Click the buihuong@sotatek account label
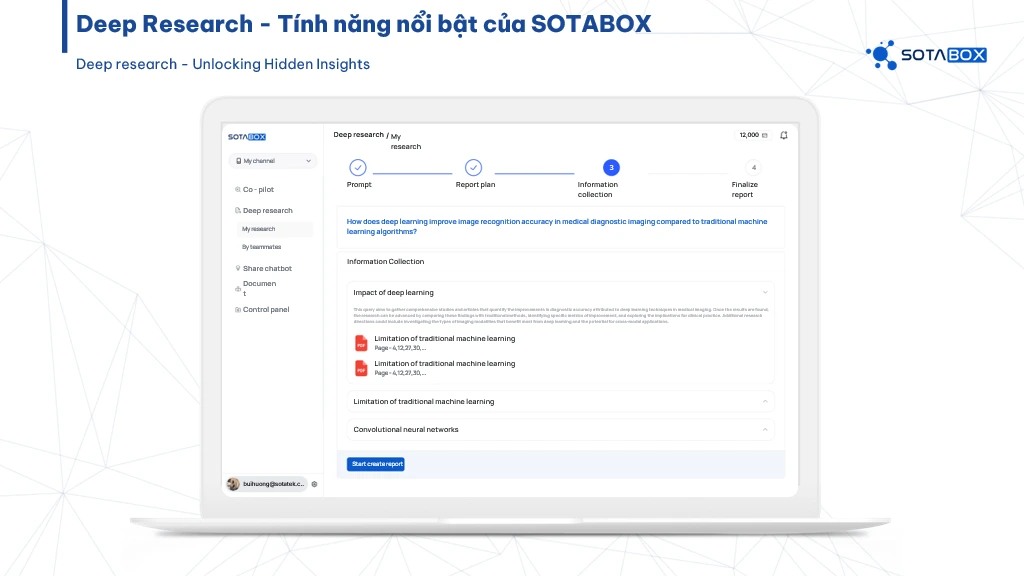This screenshot has width=1024, height=576. (274, 484)
